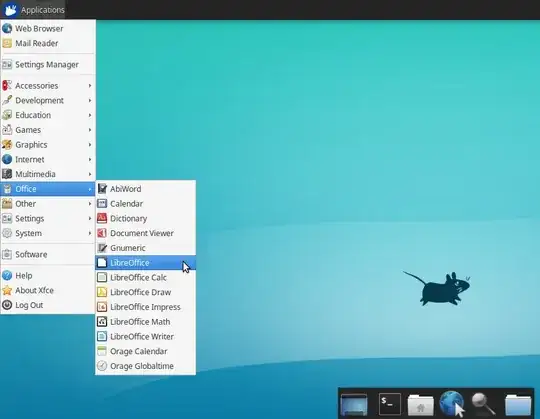This screenshot has height=419, width=540.
Task: Open the Dictionary label
Action: point(128,219)
